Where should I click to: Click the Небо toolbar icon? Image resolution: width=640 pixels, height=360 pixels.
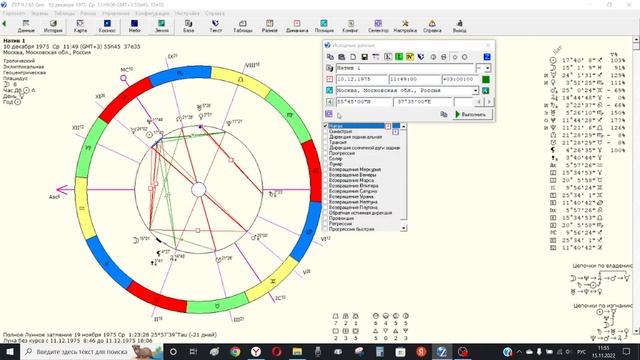pos(134,27)
